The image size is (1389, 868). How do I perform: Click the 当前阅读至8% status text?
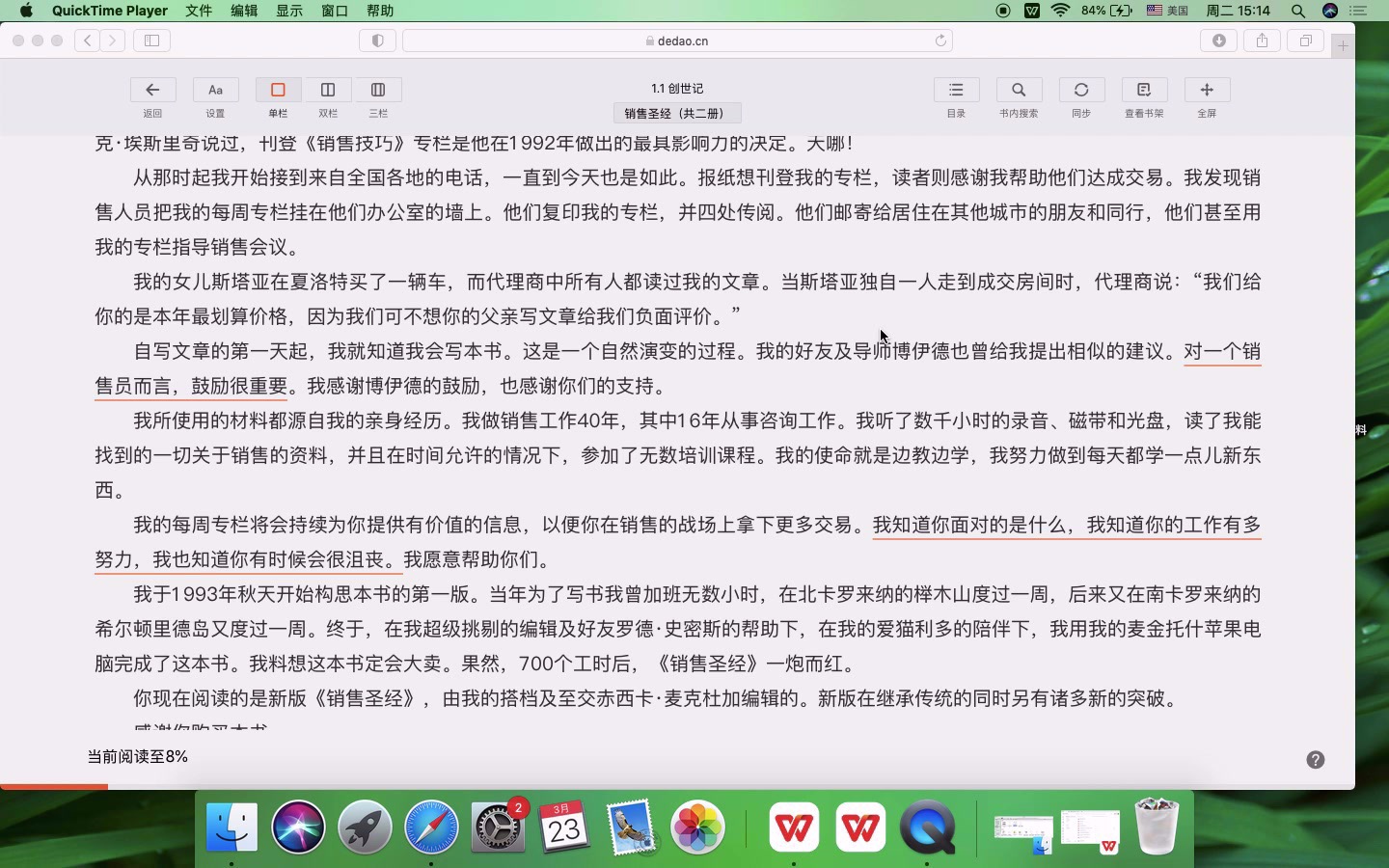[x=137, y=756]
